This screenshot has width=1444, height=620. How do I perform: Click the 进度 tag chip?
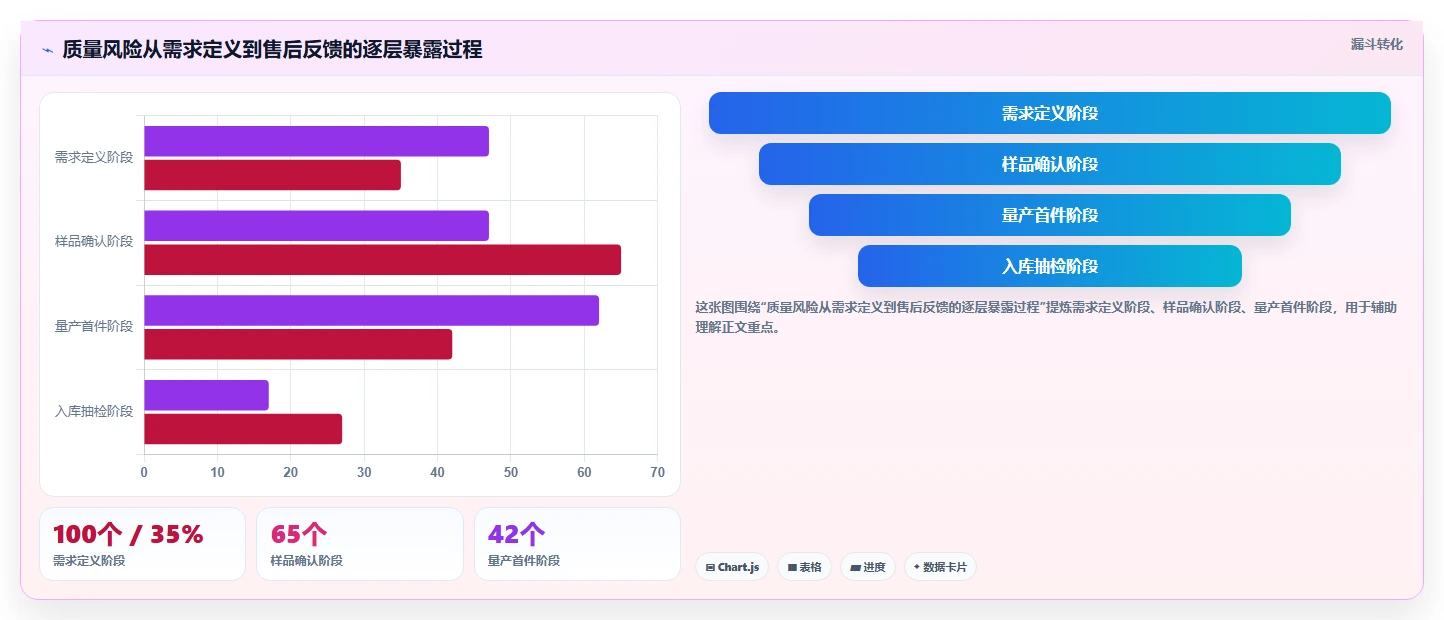click(867, 567)
